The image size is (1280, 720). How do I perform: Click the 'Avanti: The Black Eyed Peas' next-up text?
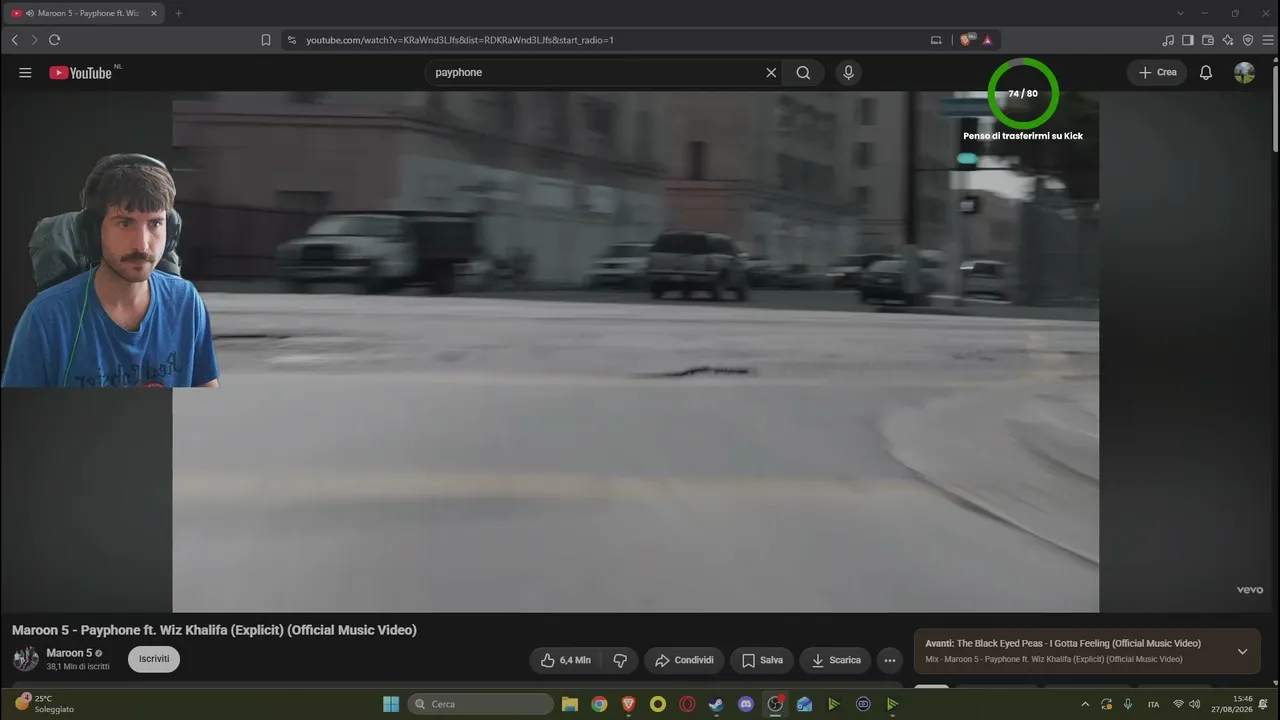tap(1063, 643)
